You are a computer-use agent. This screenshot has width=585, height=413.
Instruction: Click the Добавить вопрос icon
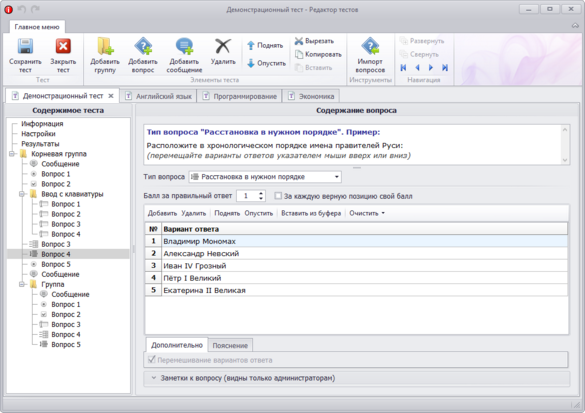(143, 46)
